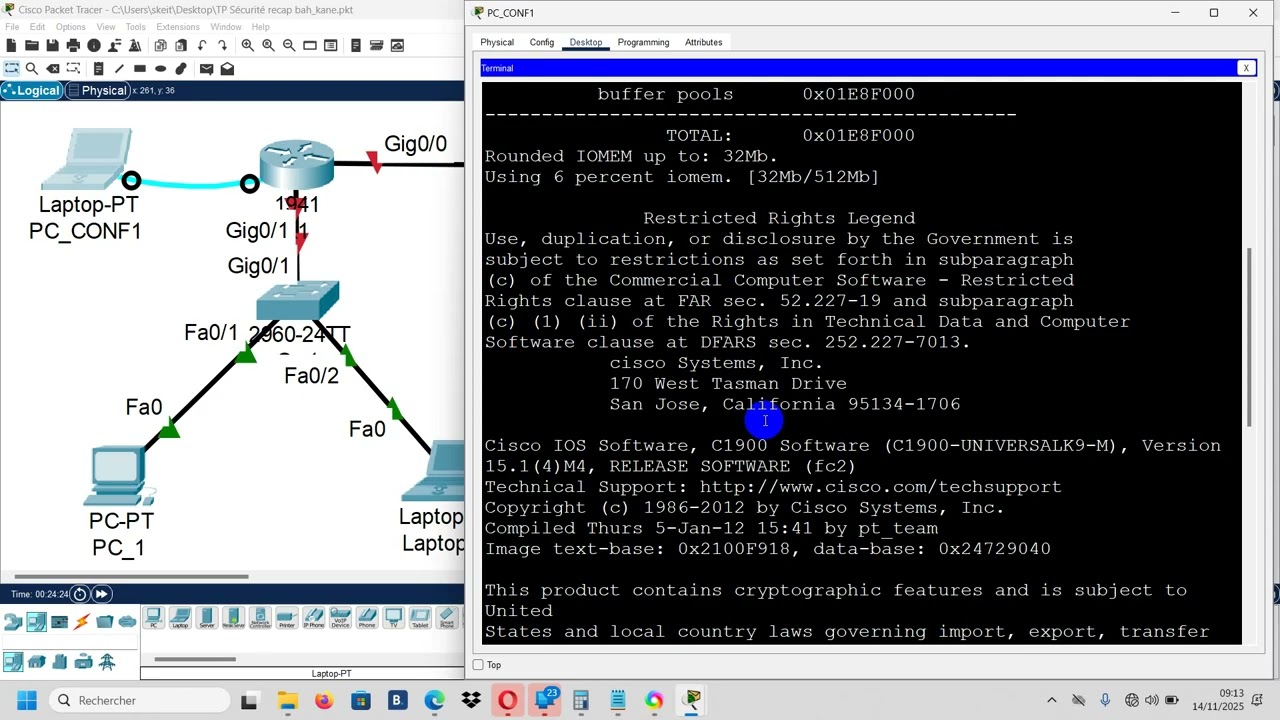Choose the Draw Line tool
This screenshot has width=1280, height=720.
tap(119, 68)
